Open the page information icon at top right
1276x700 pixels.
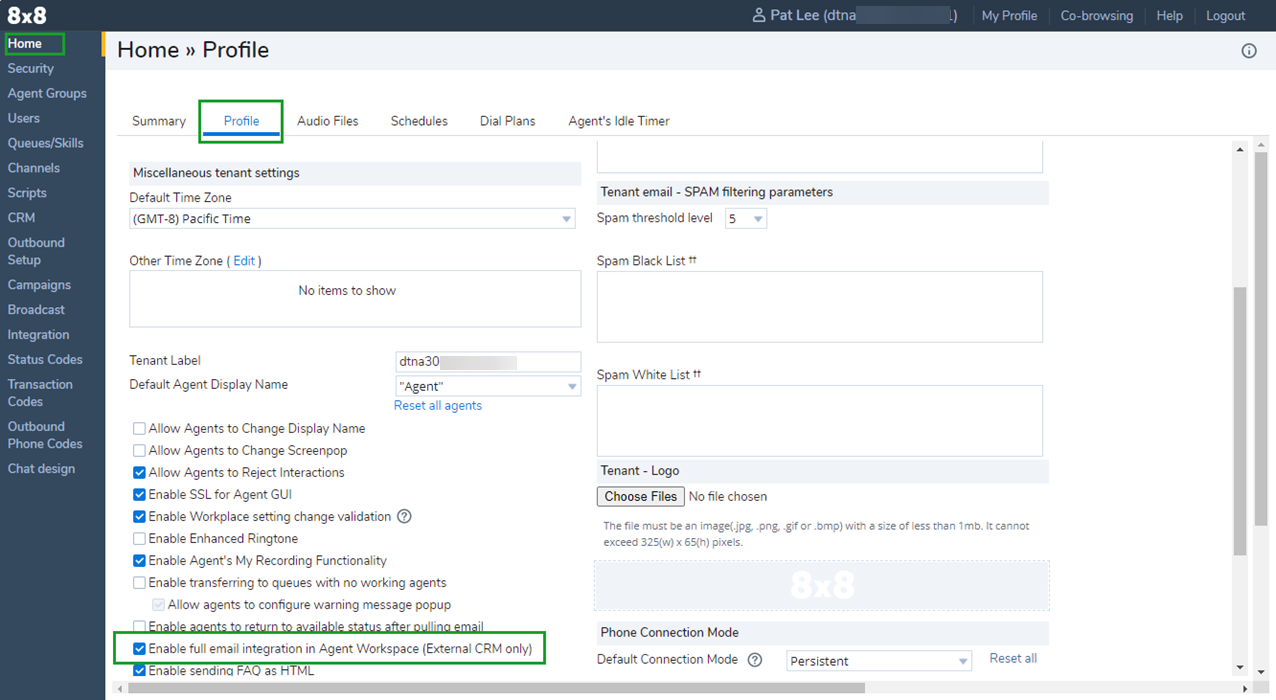coord(1248,49)
